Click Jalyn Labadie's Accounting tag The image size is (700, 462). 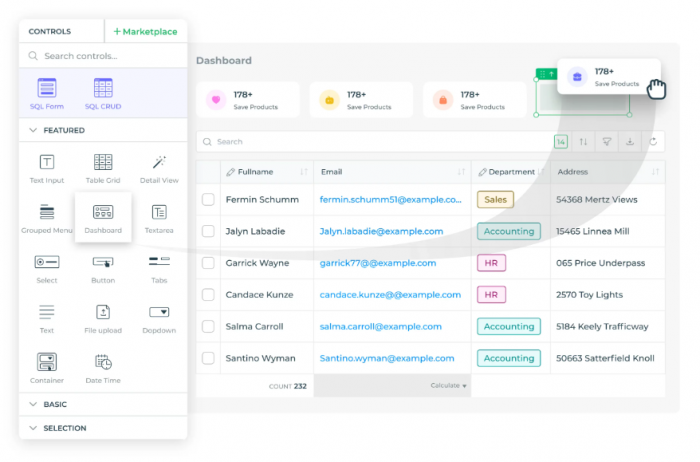[x=509, y=231]
